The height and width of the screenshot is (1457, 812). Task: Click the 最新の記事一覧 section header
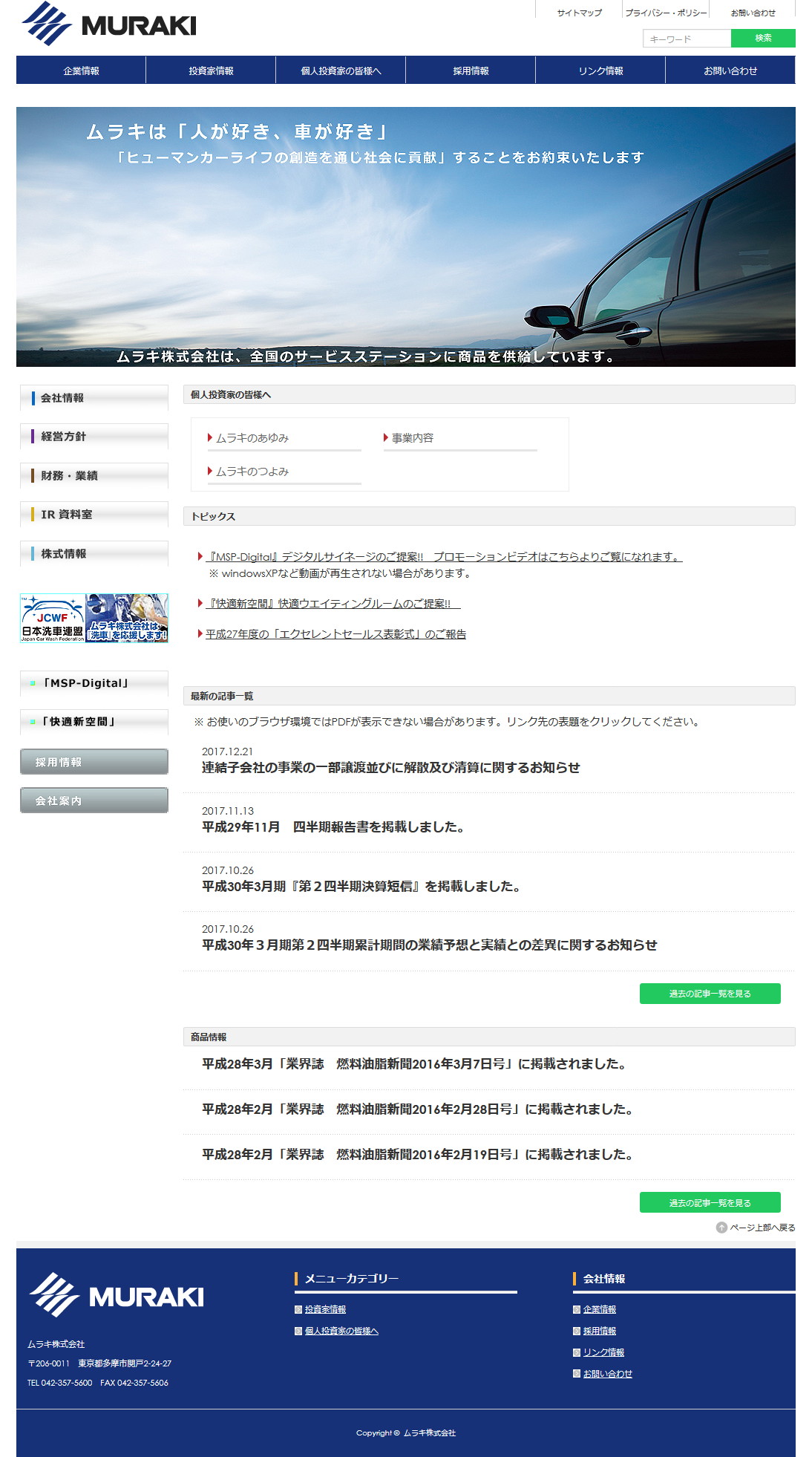(x=489, y=696)
